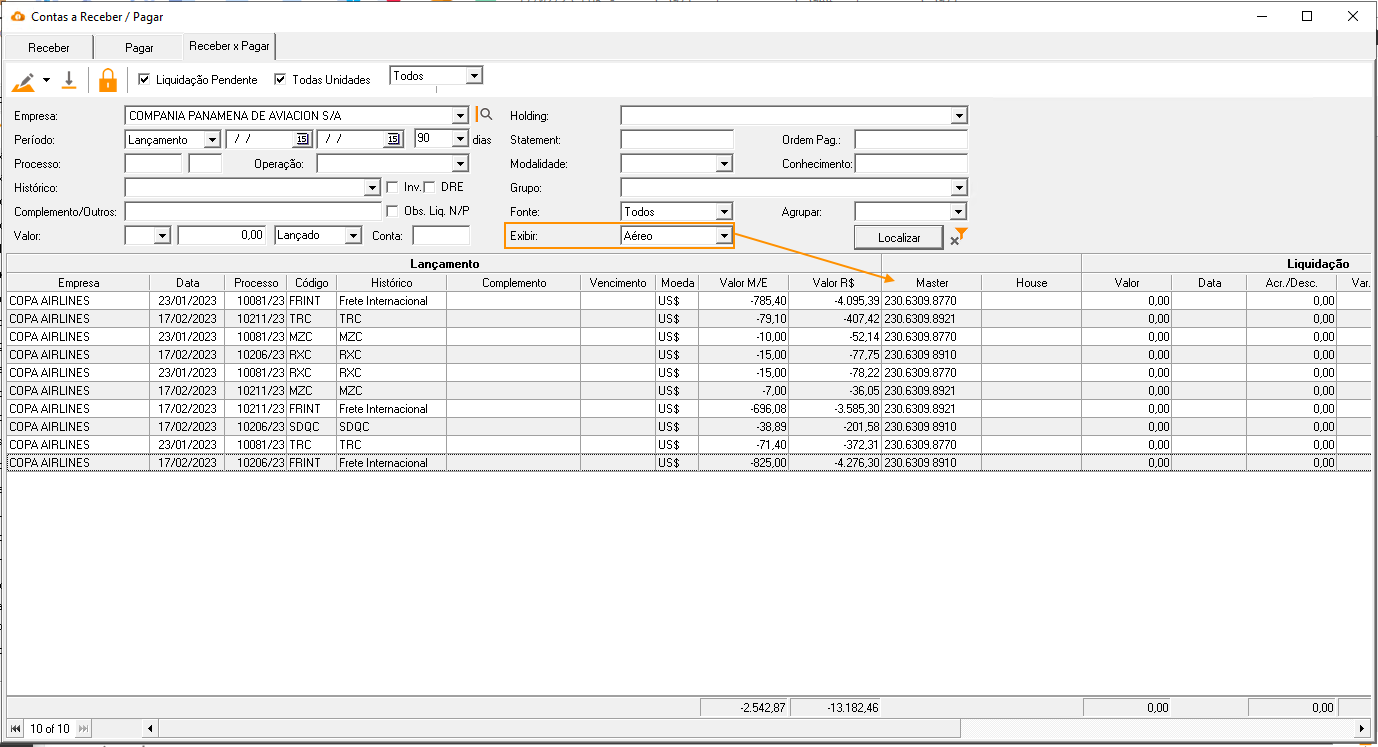Click the magnifier search icon beside Empresa

487,115
